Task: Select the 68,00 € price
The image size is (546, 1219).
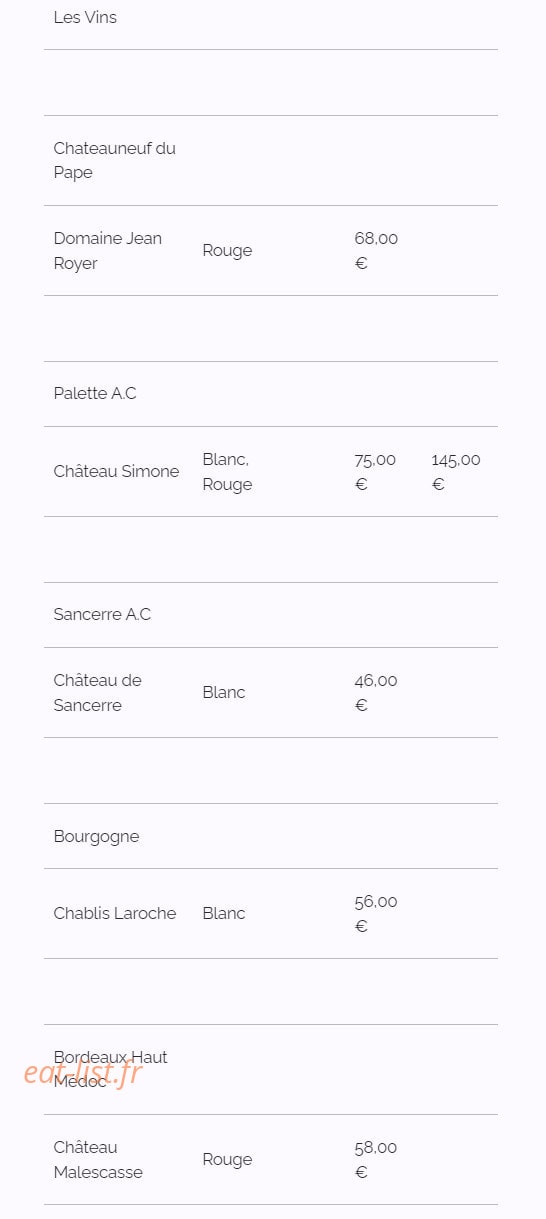Action: click(376, 250)
